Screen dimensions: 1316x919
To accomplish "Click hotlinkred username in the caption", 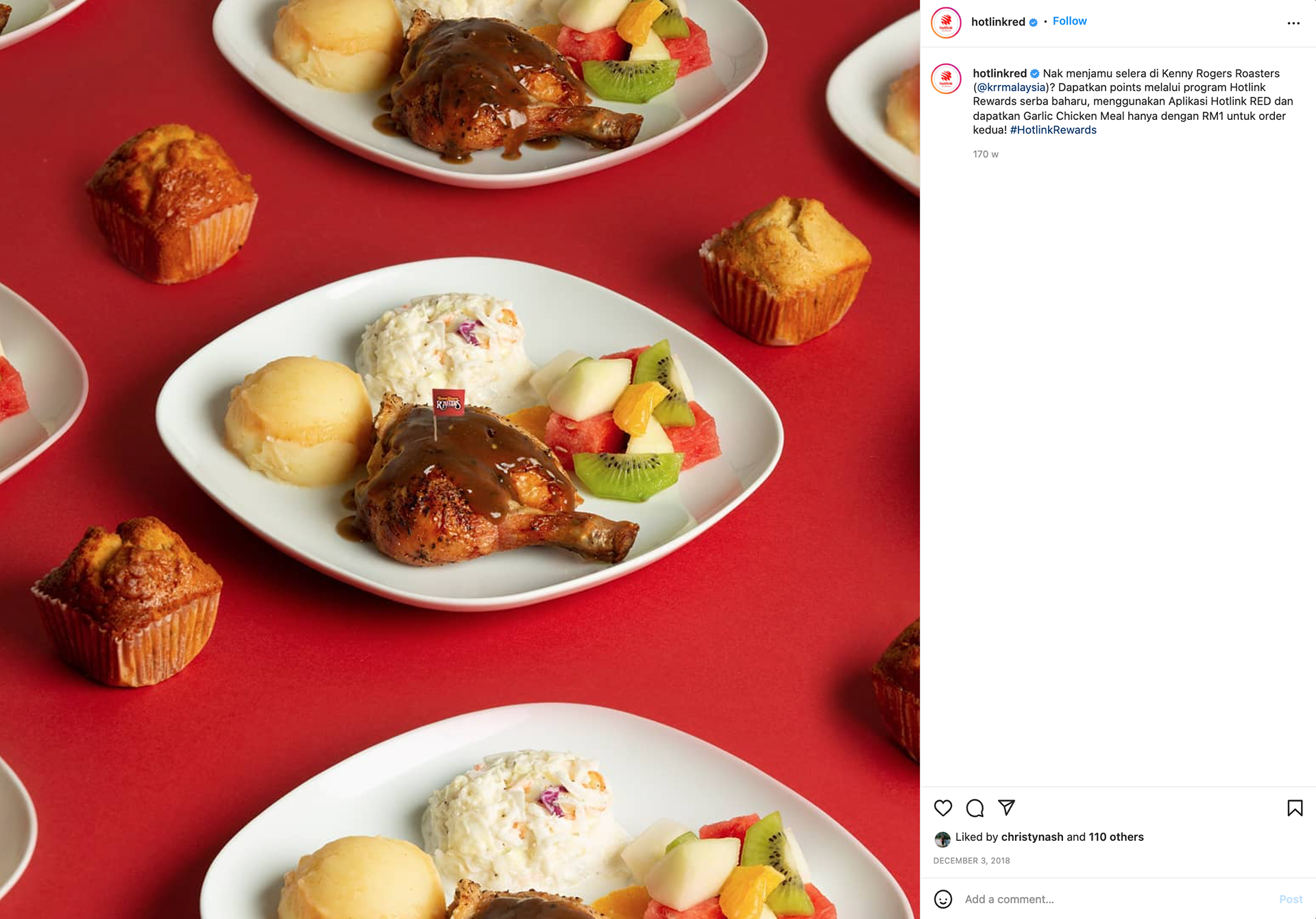I will point(999,73).
